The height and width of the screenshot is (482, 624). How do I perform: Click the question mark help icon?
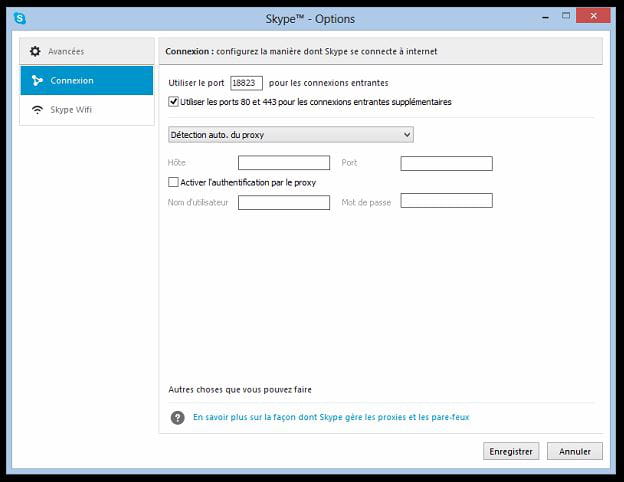(x=177, y=418)
